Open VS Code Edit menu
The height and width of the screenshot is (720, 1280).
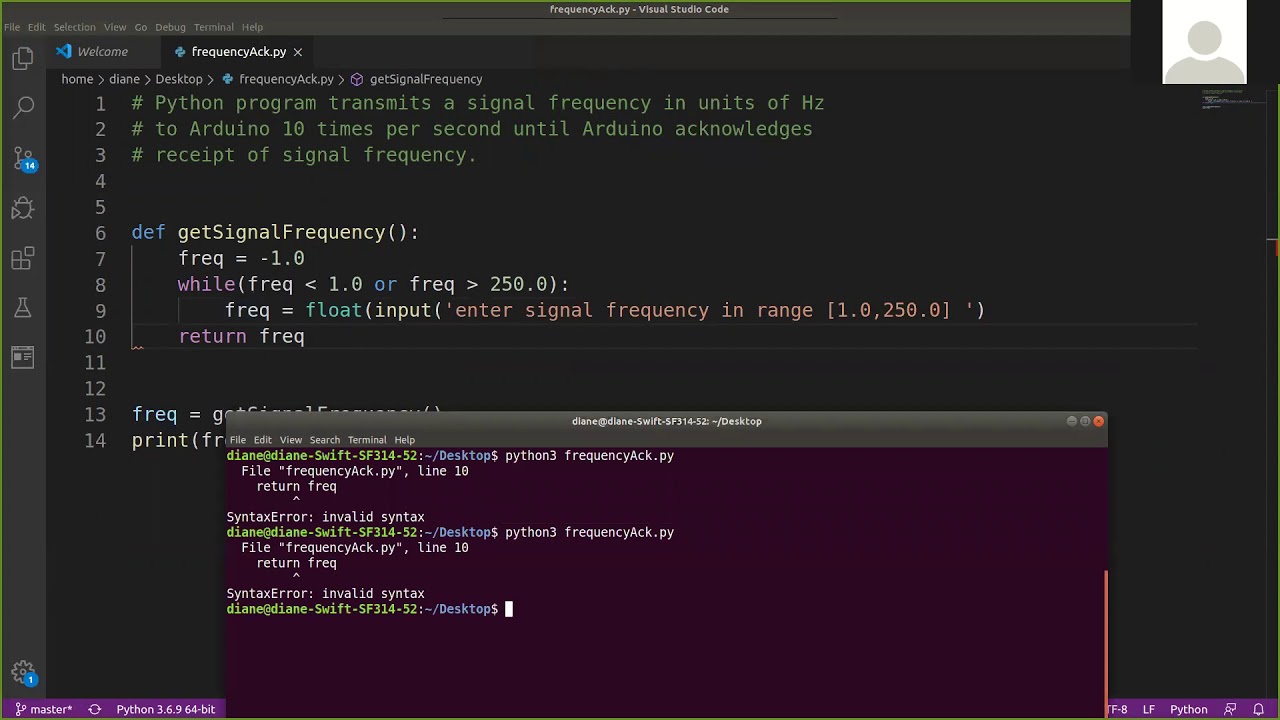37,27
